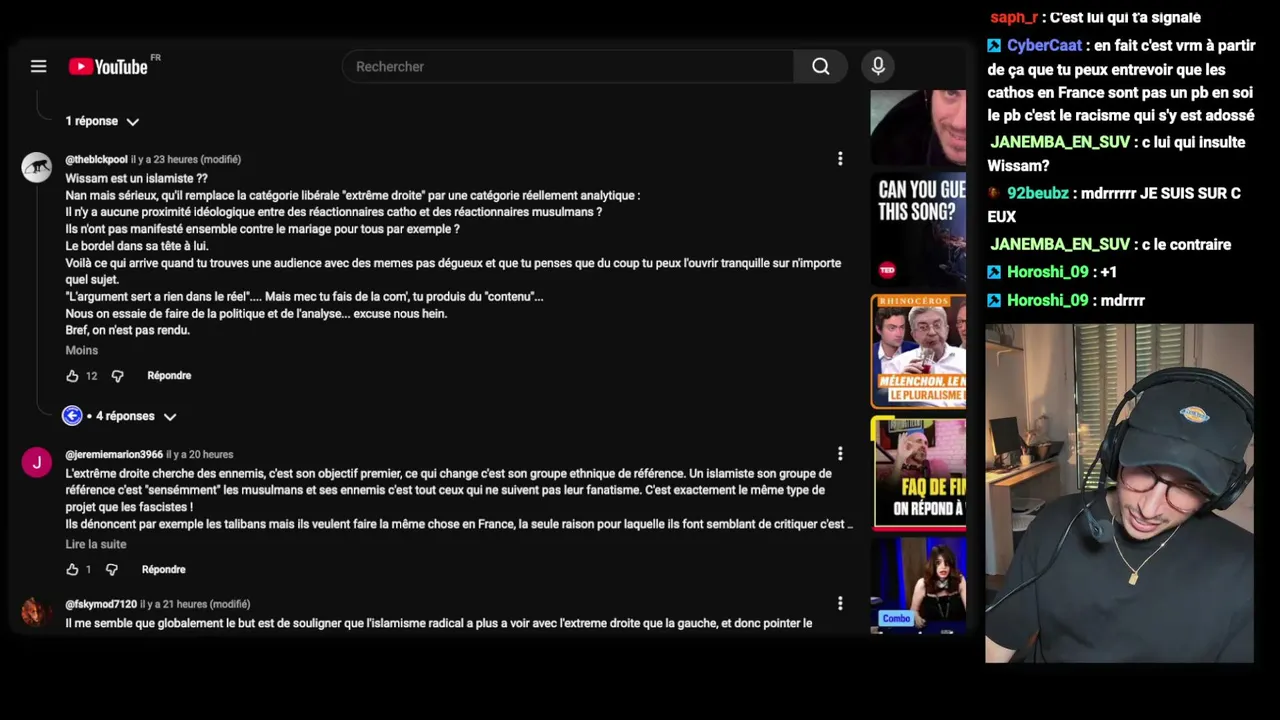This screenshot has width=1280, height=720.
Task: Expand the '1 réponse' replies thread
Action: click(102, 121)
